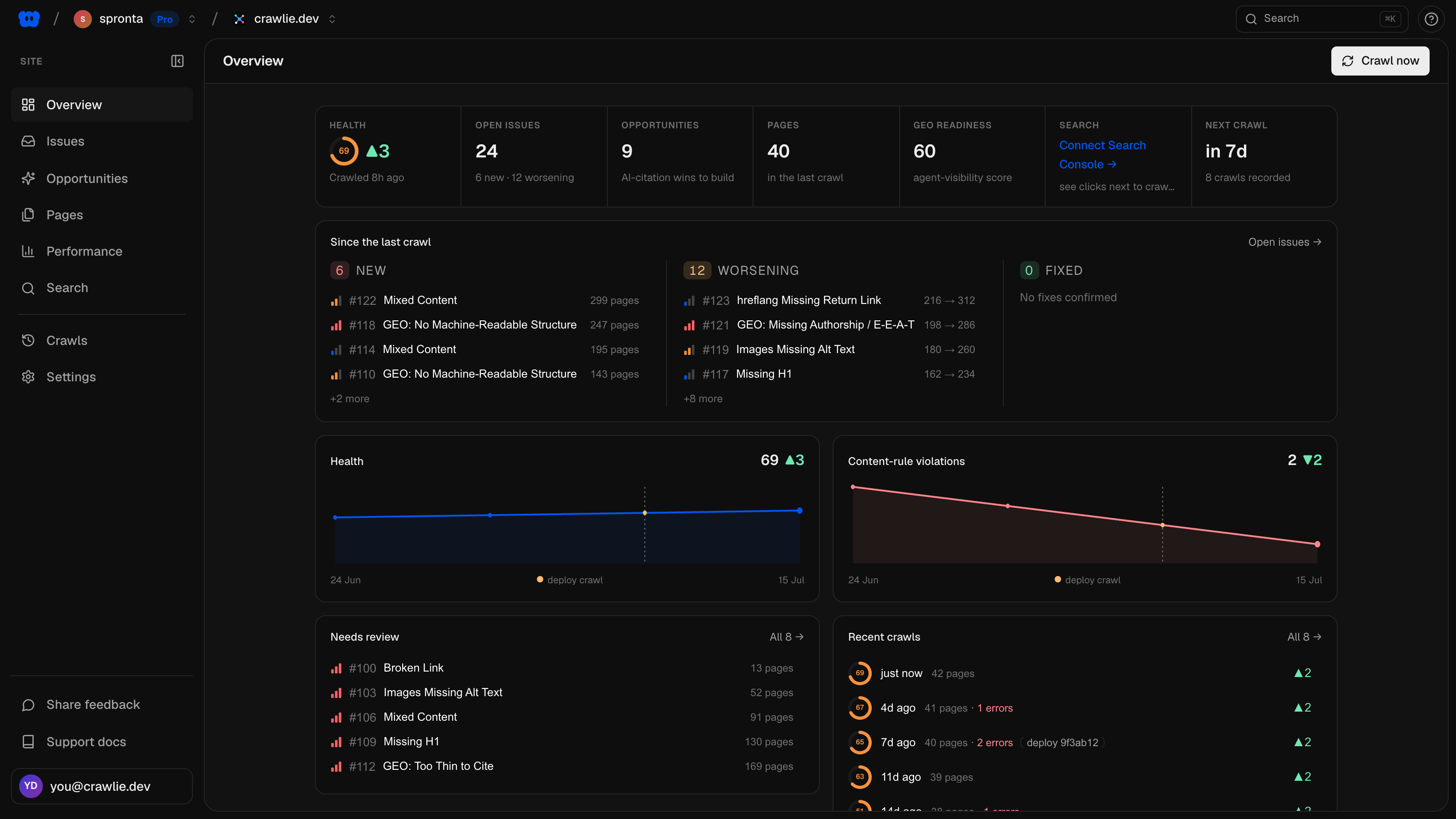Go to Issues in sidebar
This screenshot has height=819, width=1456.
(x=102, y=142)
